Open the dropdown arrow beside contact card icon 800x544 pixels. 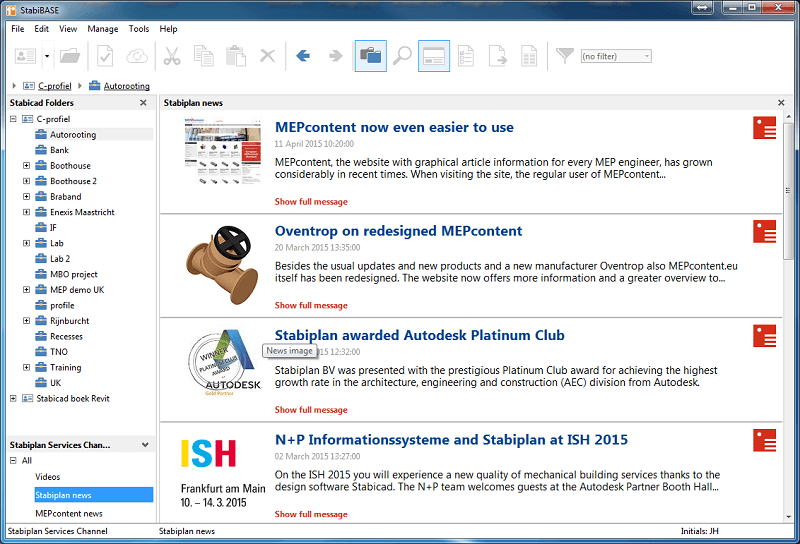(47, 56)
